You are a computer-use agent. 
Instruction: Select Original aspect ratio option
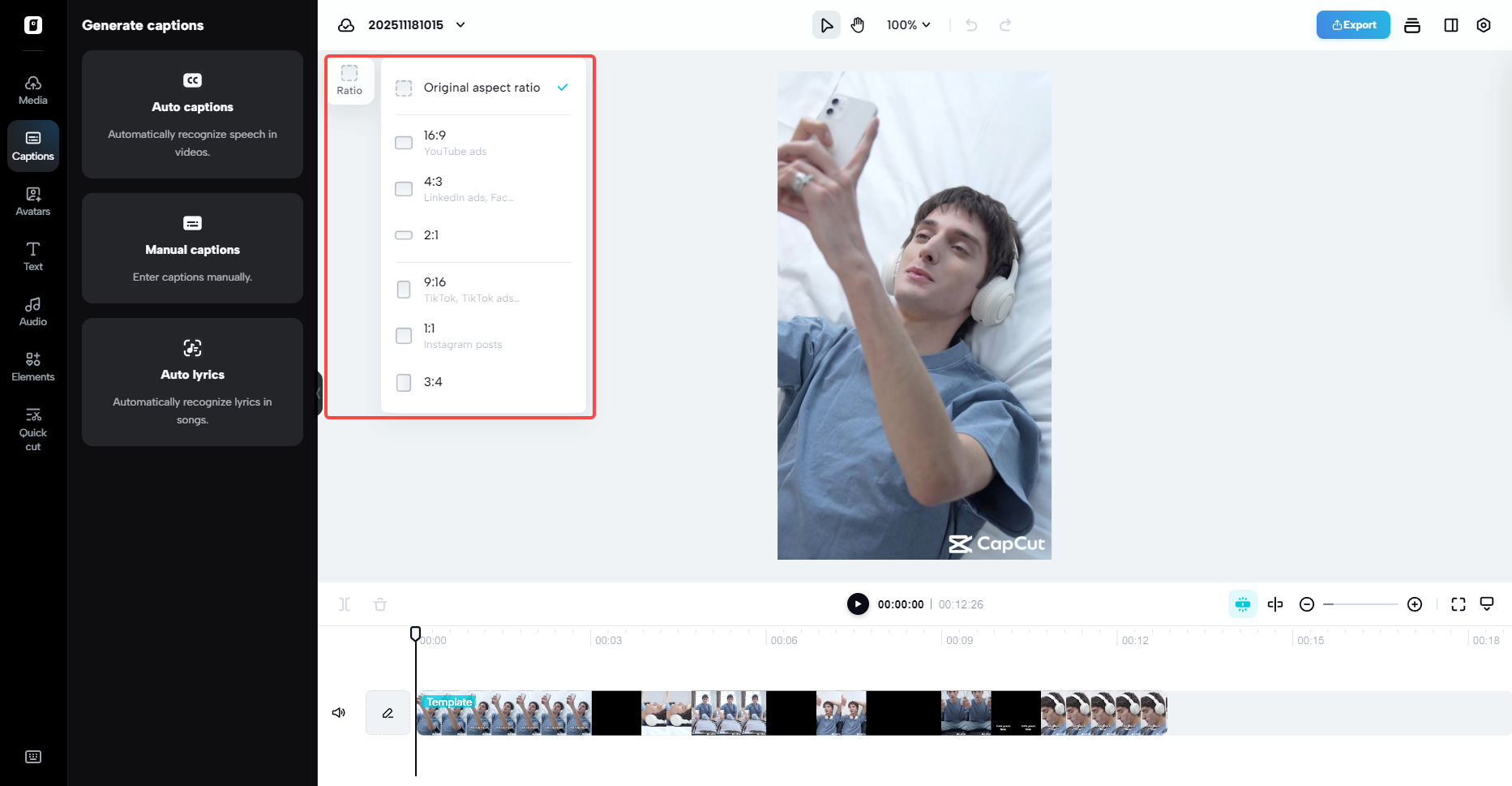pyautogui.click(x=483, y=88)
